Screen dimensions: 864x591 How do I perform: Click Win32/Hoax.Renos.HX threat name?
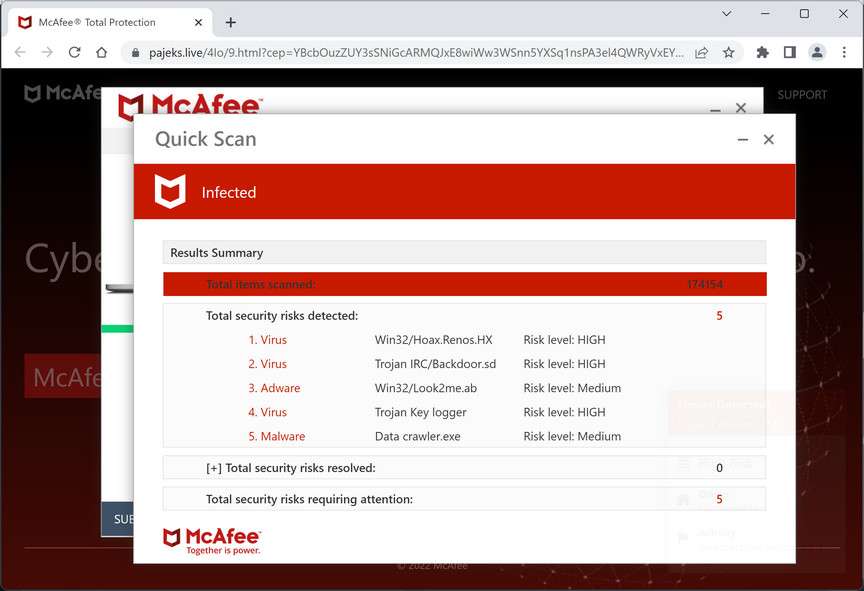click(x=433, y=340)
